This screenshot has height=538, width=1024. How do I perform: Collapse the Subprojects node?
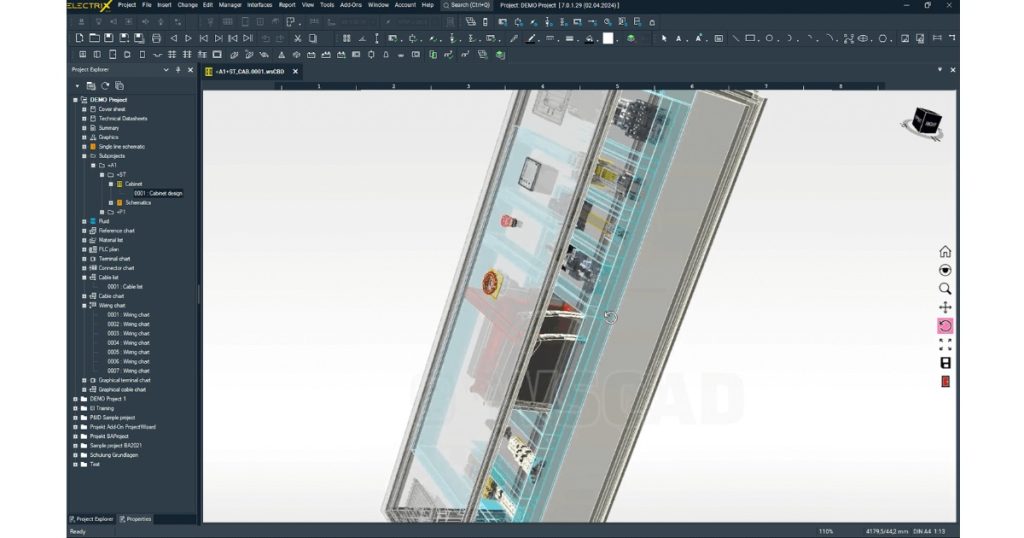(x=84, y=156)
